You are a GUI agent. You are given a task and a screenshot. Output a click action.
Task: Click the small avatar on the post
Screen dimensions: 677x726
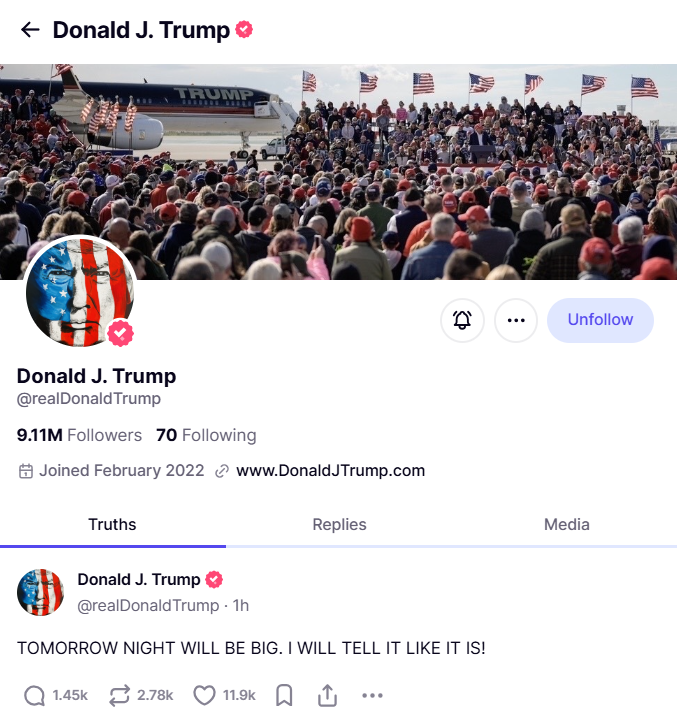pos(40,592)
